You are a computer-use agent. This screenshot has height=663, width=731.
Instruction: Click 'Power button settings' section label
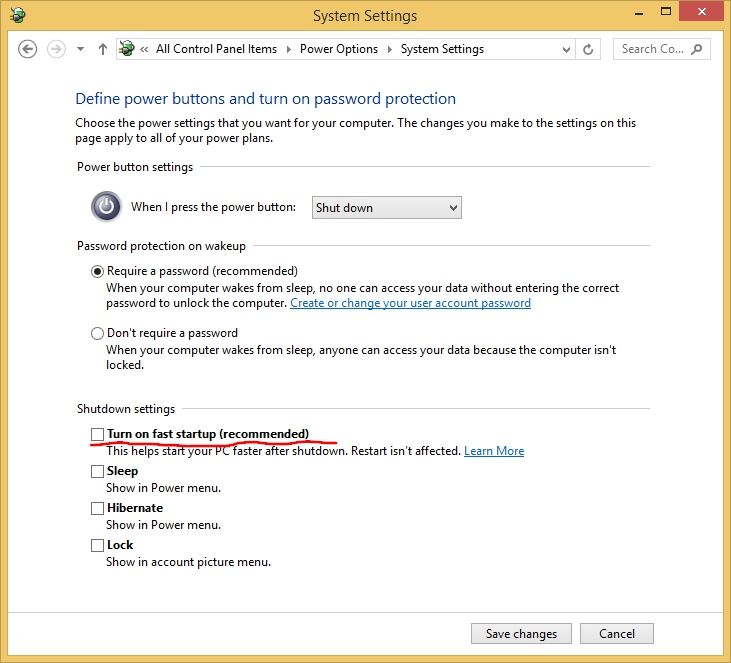click(x=135, y=167)
